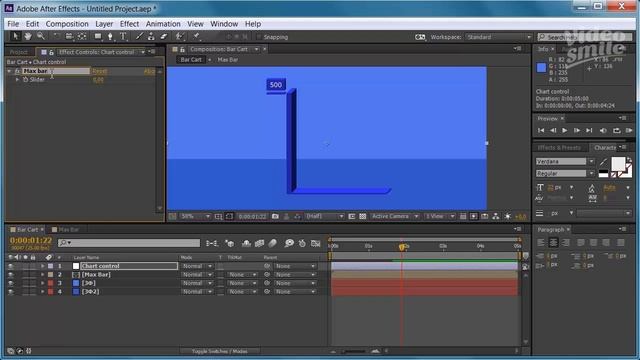Click the frame blending timeline icon
This screenshot has width=640, height=360.
tap(260, 243)
